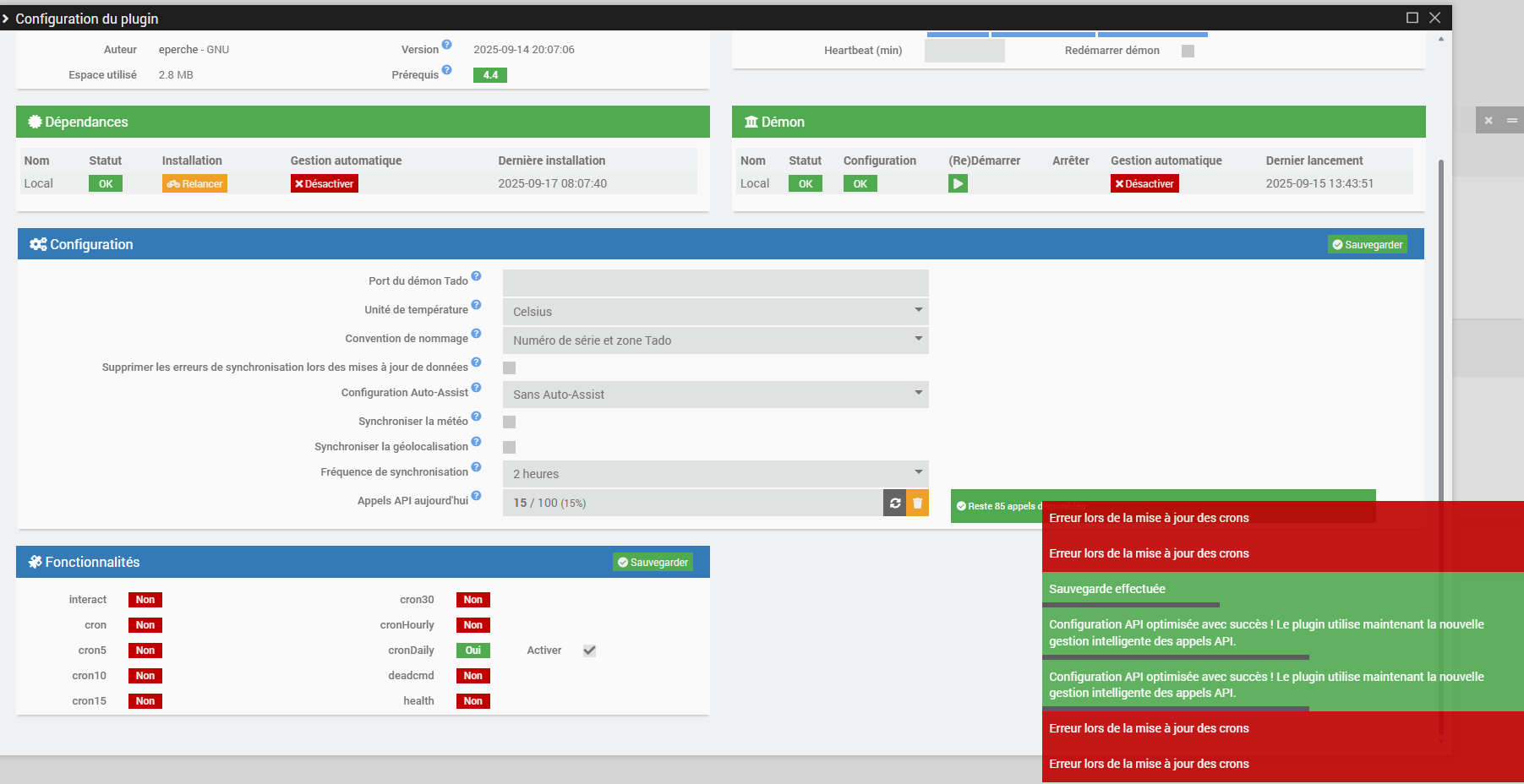Toggle Synchroniser la météo checkbox
The image size is (1524, 784).
click(509, 422)
